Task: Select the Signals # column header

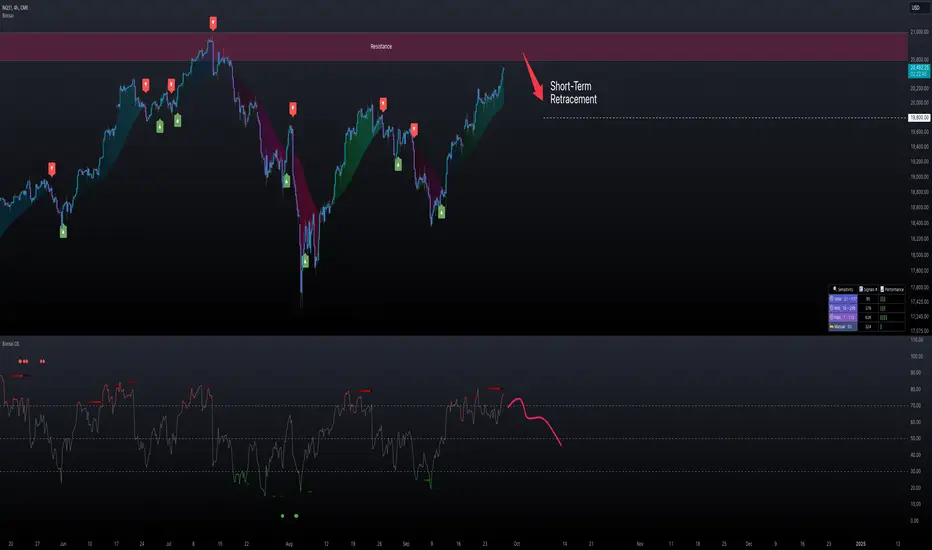Action: [x=868, y=290]
